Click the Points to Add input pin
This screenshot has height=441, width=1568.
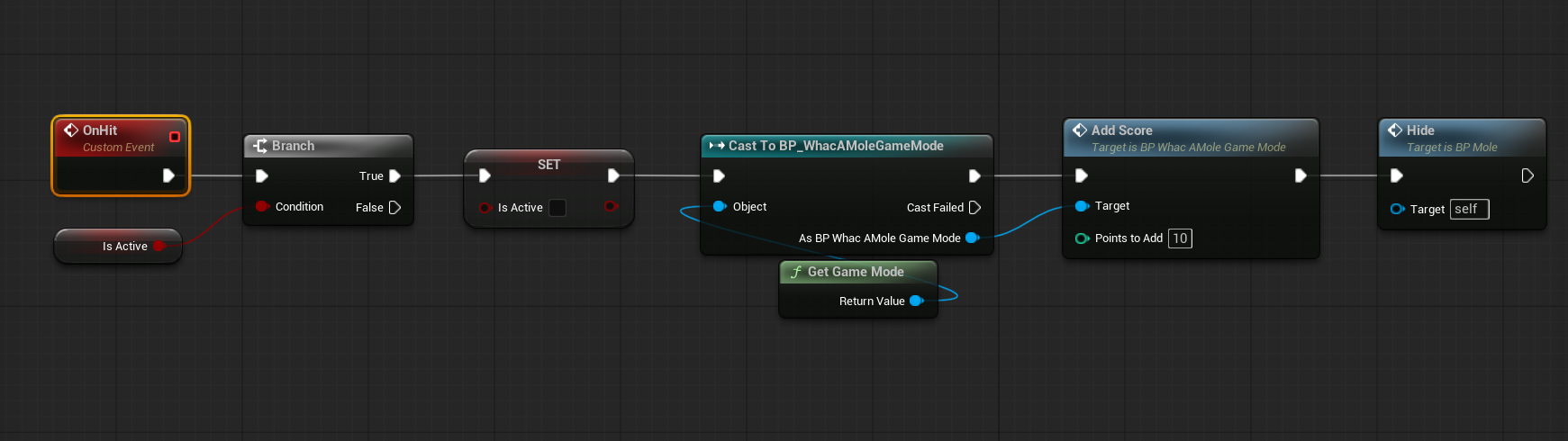pos(1082,238)
